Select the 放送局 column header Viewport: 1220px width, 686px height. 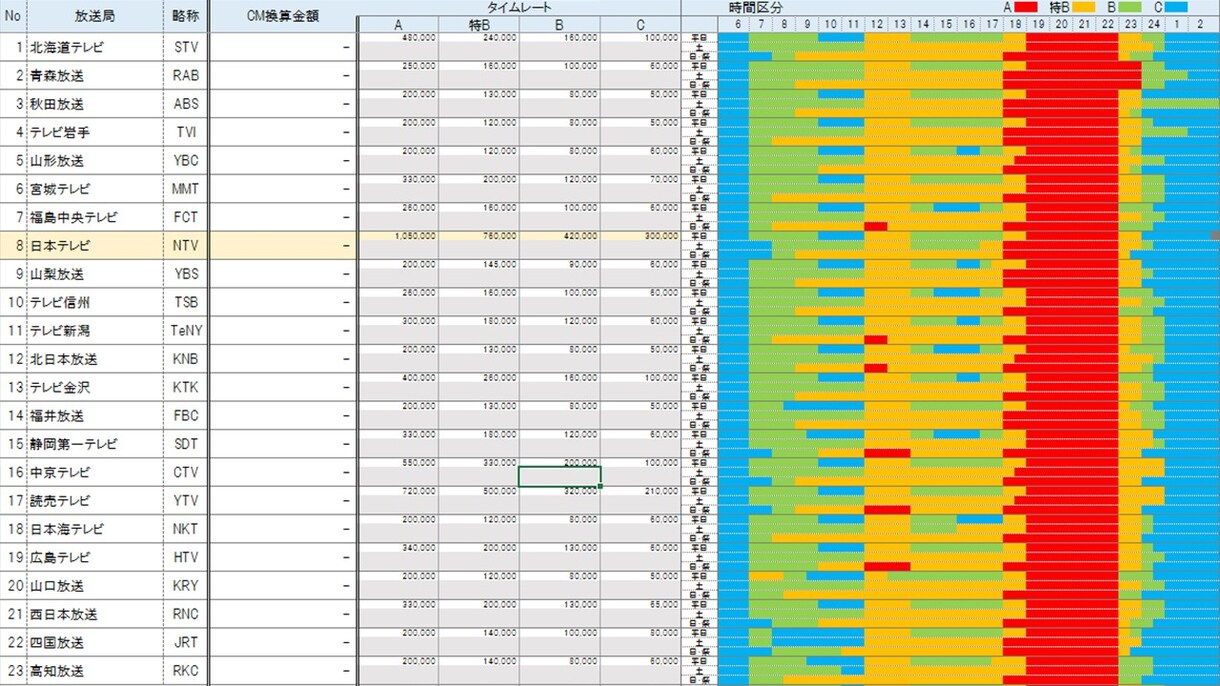tap(95, 16)
